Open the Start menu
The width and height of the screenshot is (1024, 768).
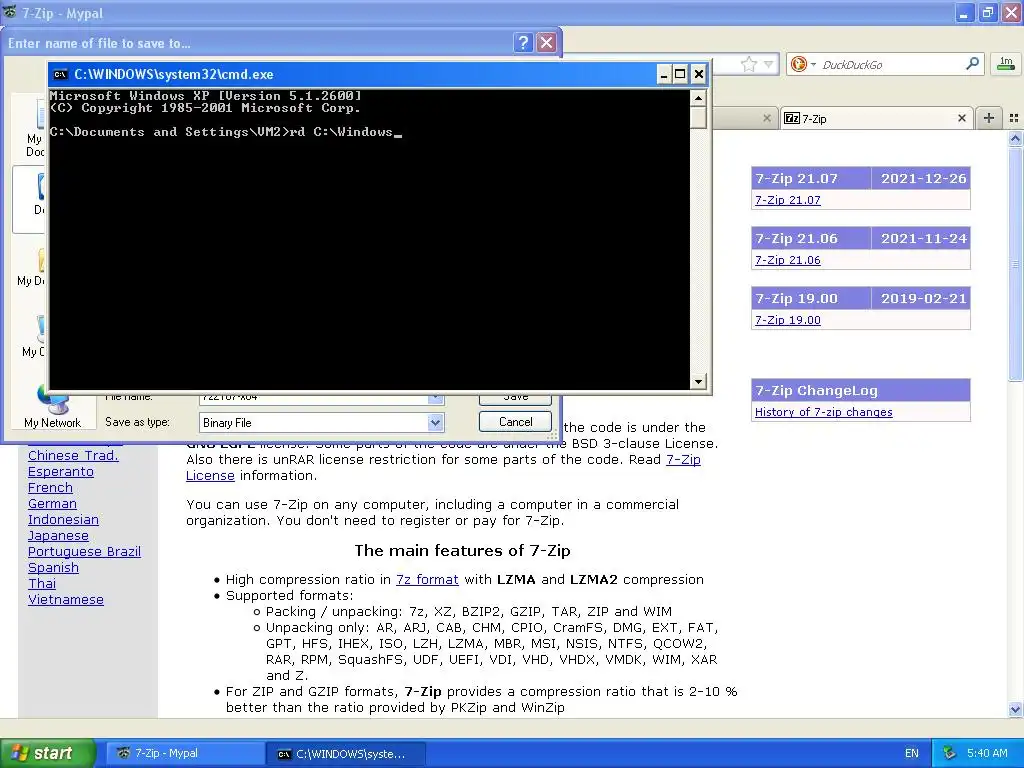point(48,753)
